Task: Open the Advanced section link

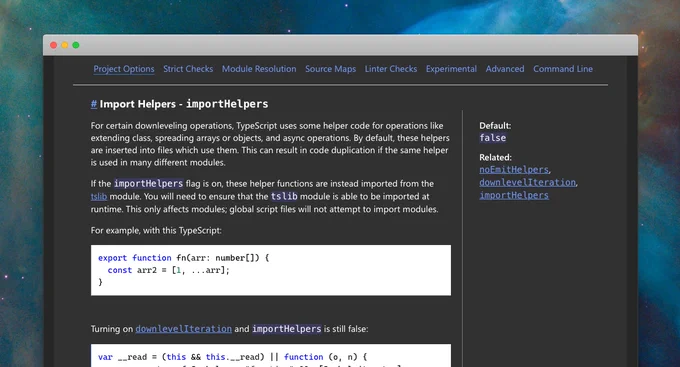Action: pos(505,69)
